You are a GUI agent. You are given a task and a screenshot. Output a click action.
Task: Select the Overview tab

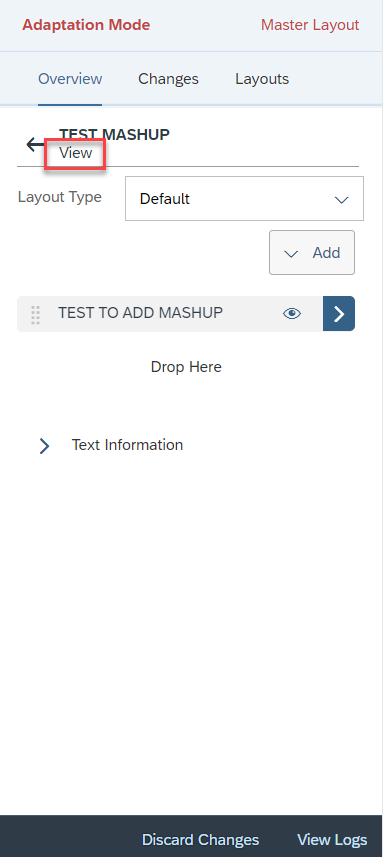coord(70,79)
